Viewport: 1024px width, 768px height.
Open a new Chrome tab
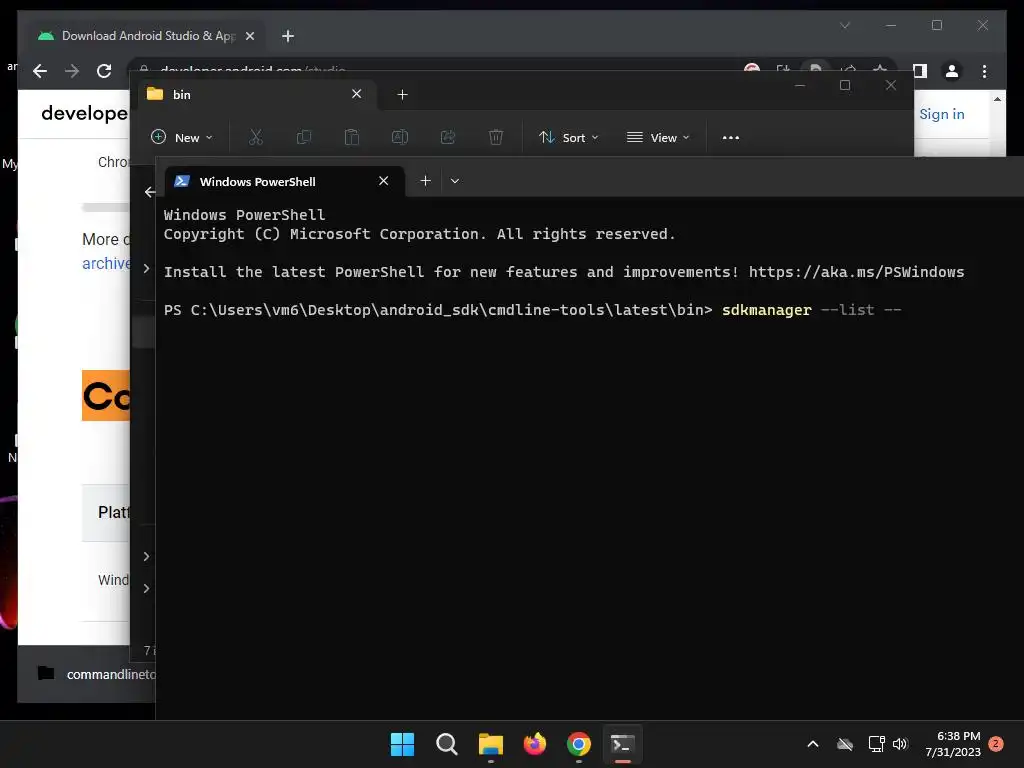(x=288, y=36)
